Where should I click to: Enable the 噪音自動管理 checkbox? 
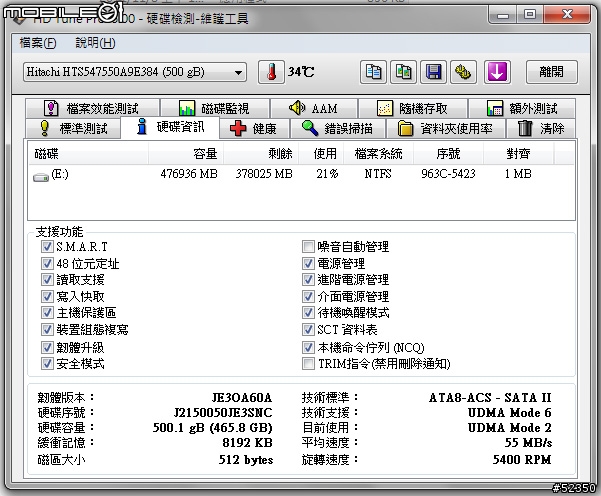[308, 246]
